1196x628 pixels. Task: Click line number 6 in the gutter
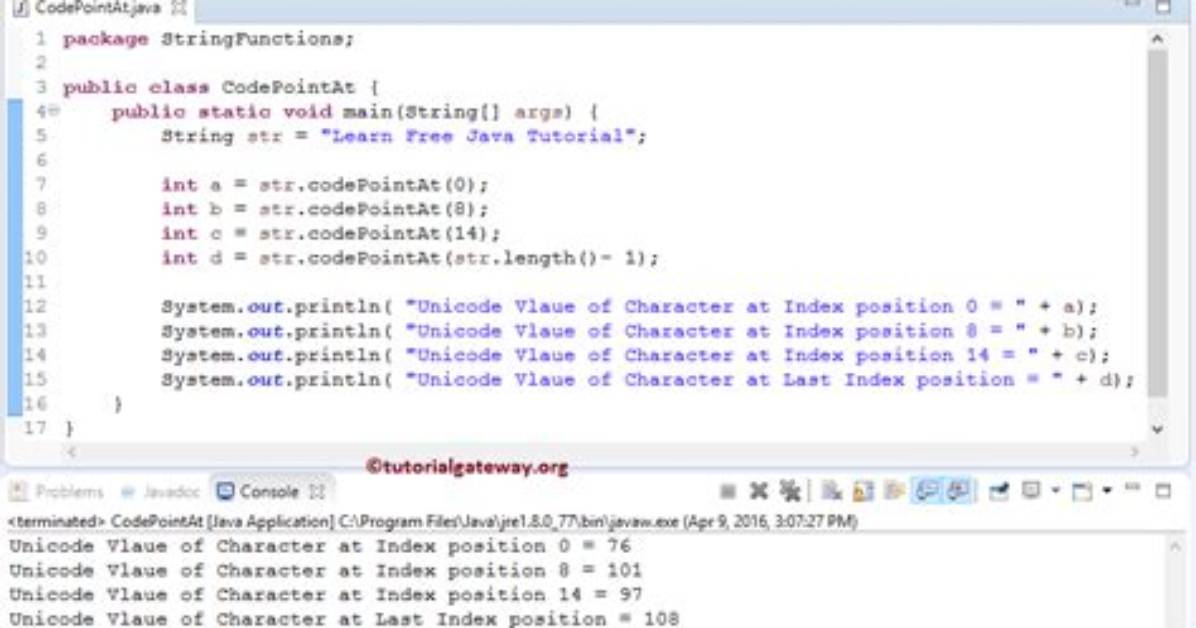click(x=41, y=160)
